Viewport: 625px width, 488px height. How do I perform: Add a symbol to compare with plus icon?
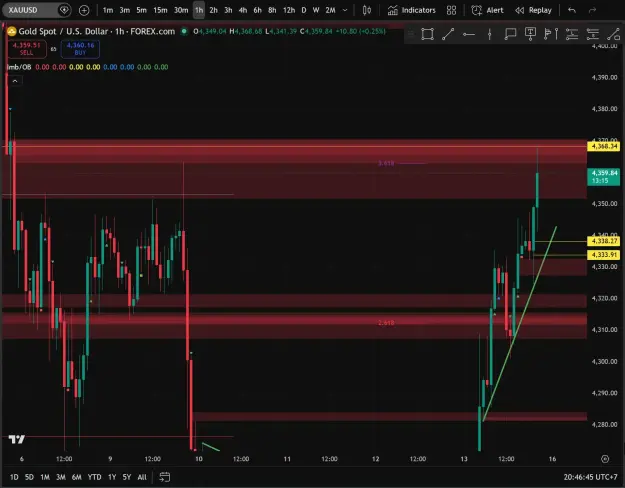pyautogui.click(x=84, y=10)
